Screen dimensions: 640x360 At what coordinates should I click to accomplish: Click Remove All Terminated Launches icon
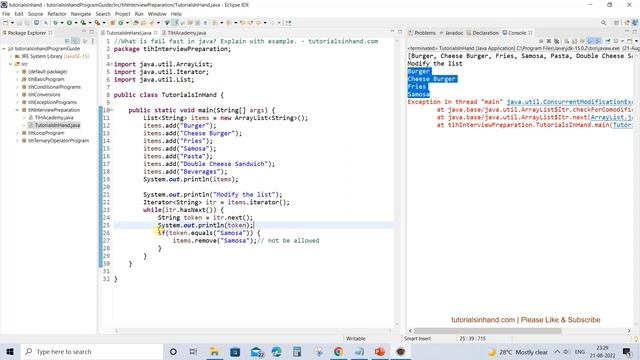(x=556, y=41)
